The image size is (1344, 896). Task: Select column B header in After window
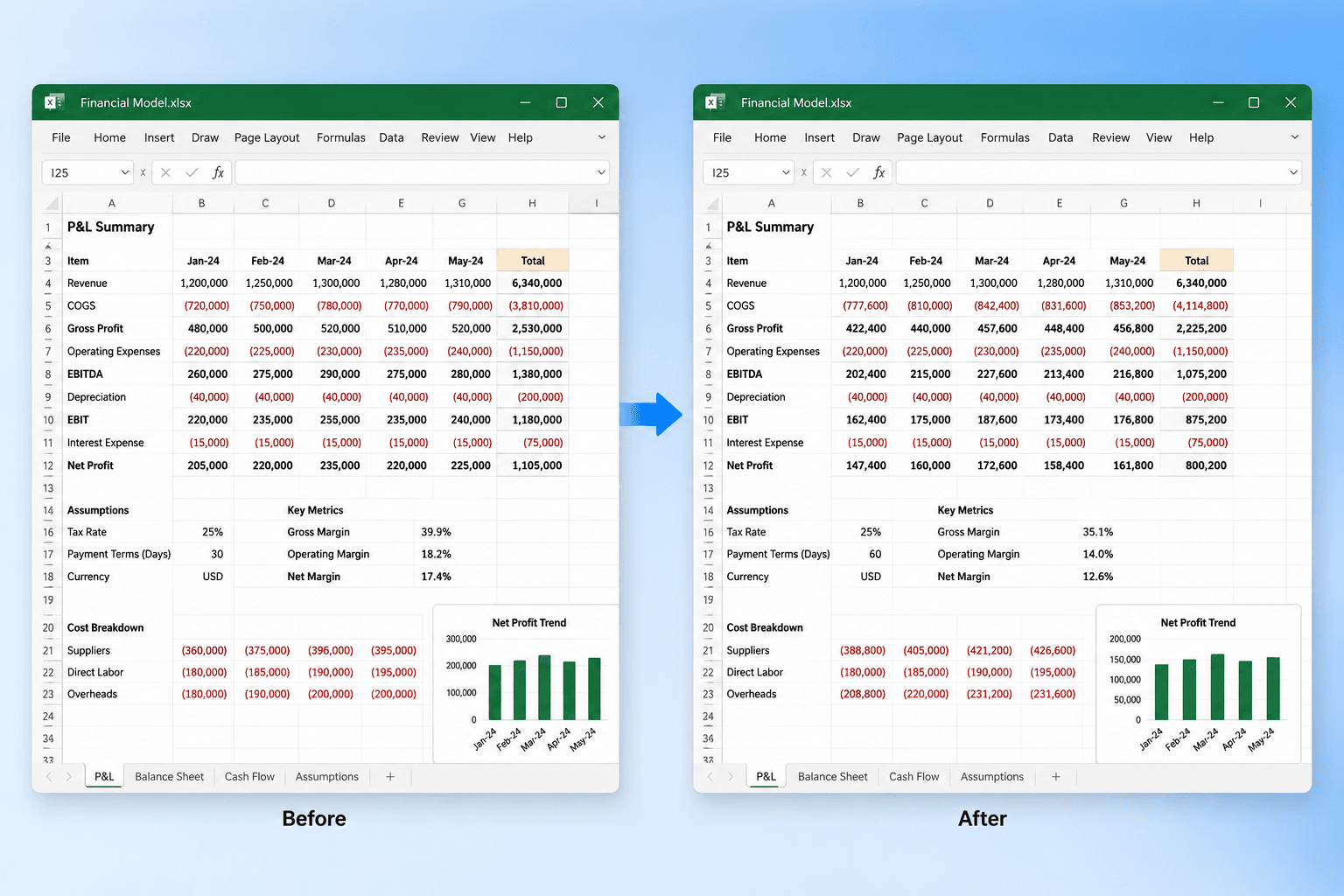click(861, 203)
